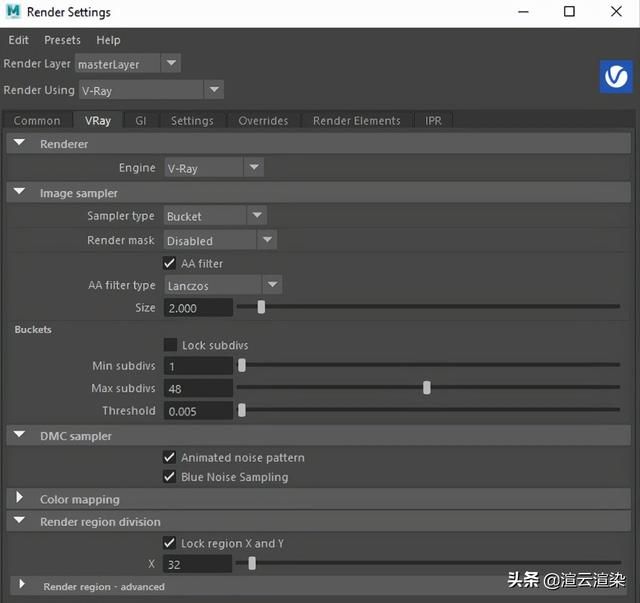Viewport: 640px width, 603px height.
Task: Open the Render Layer masterLayer dropdown
Action: tap(171, 64)
